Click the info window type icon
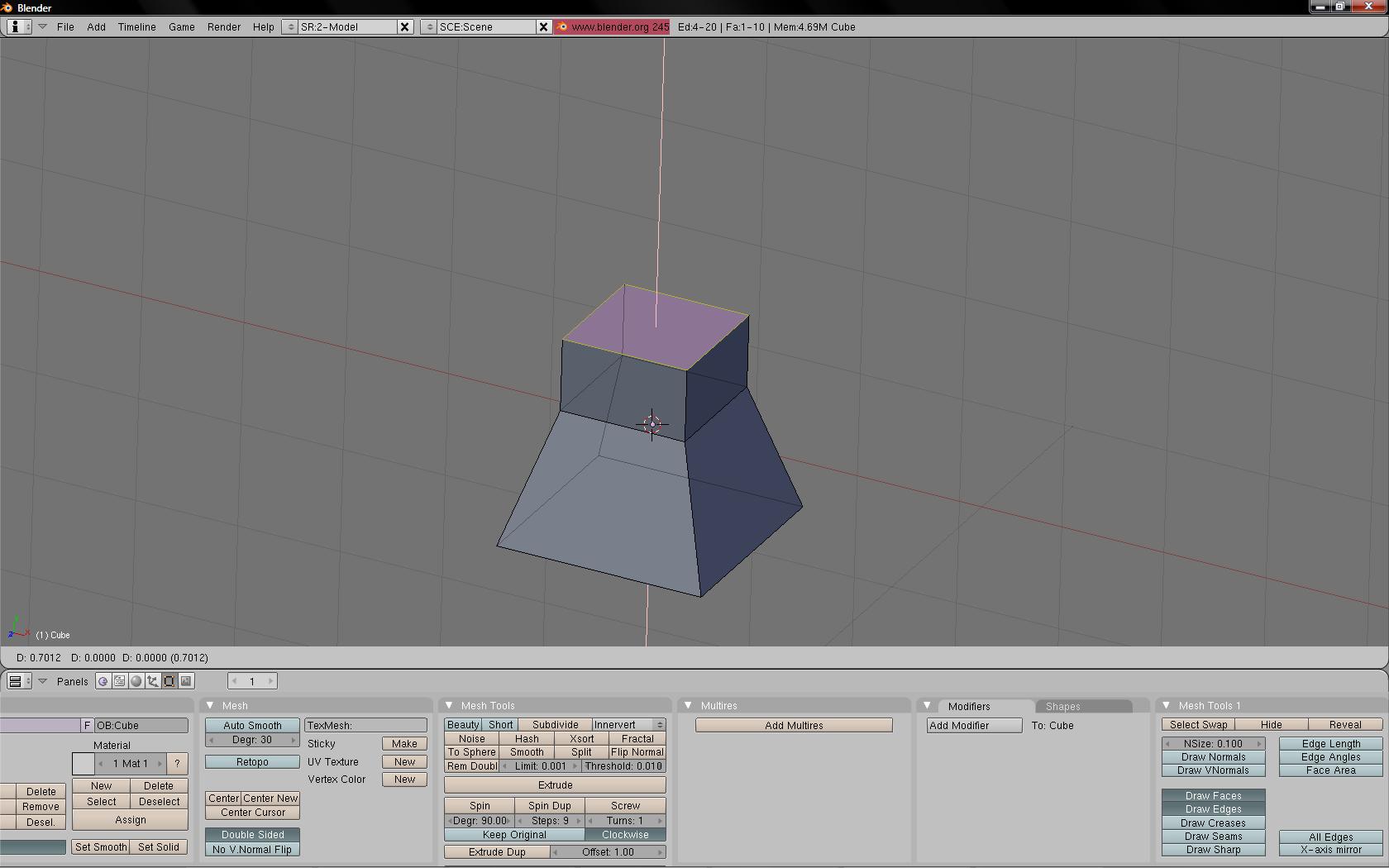The width and height of the screenshot is (1389, 868). tap(15, 26)
